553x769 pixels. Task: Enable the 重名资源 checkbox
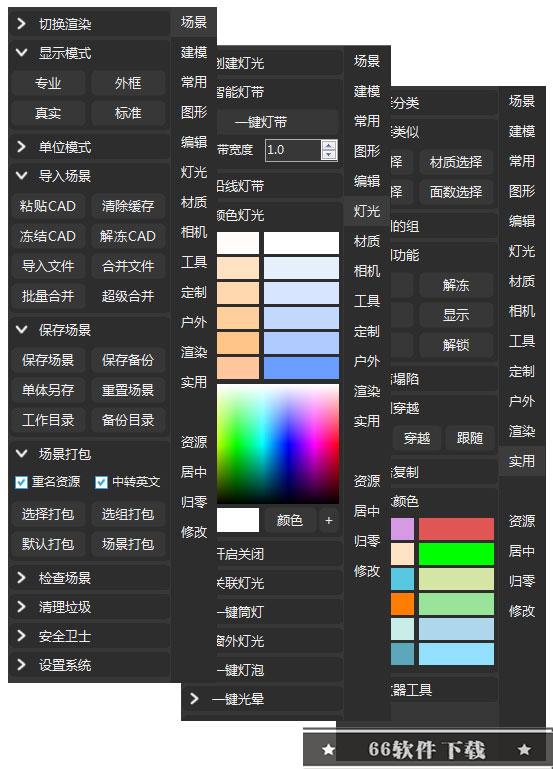[21, 482]
